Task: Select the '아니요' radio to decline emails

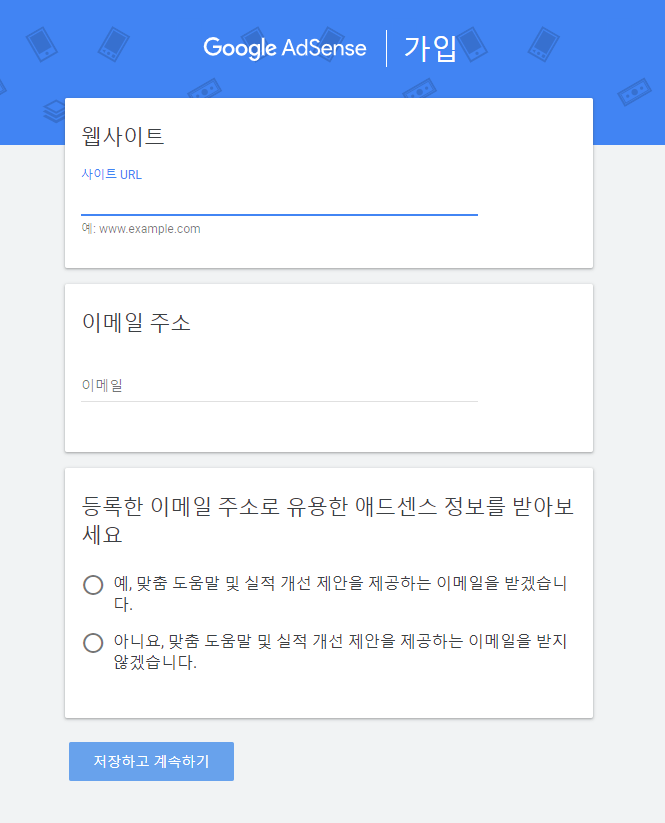Action: [93, 642]
